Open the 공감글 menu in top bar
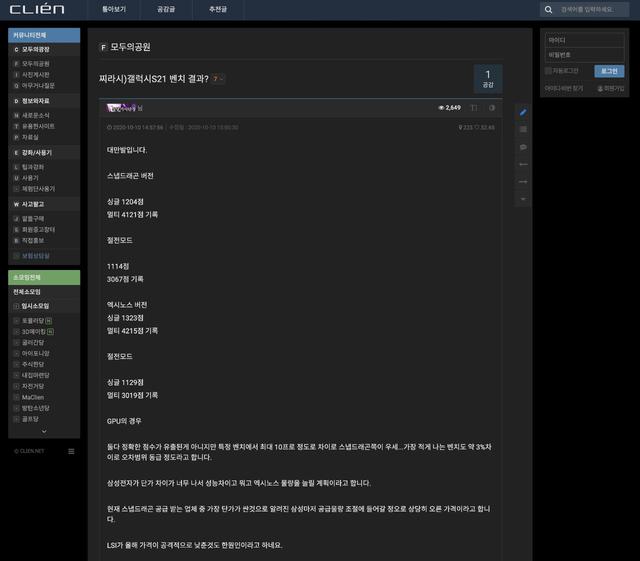The width and height of the screenshot is (640, 561). coord(166,9)
